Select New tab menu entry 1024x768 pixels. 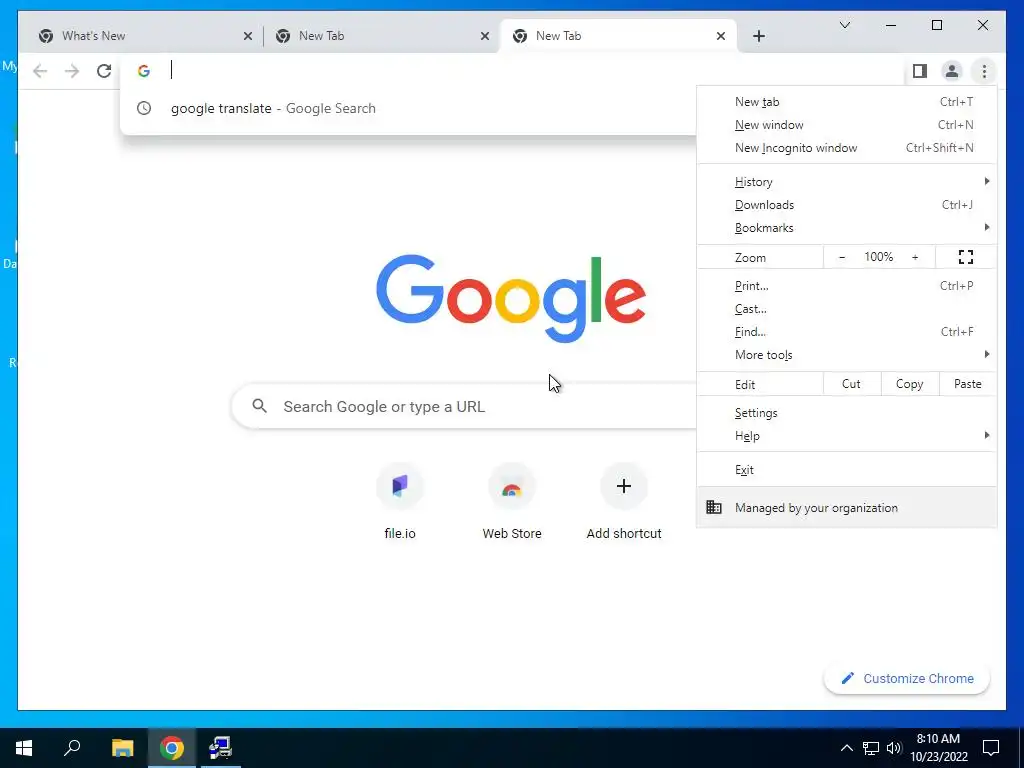(x=846, y=102)
